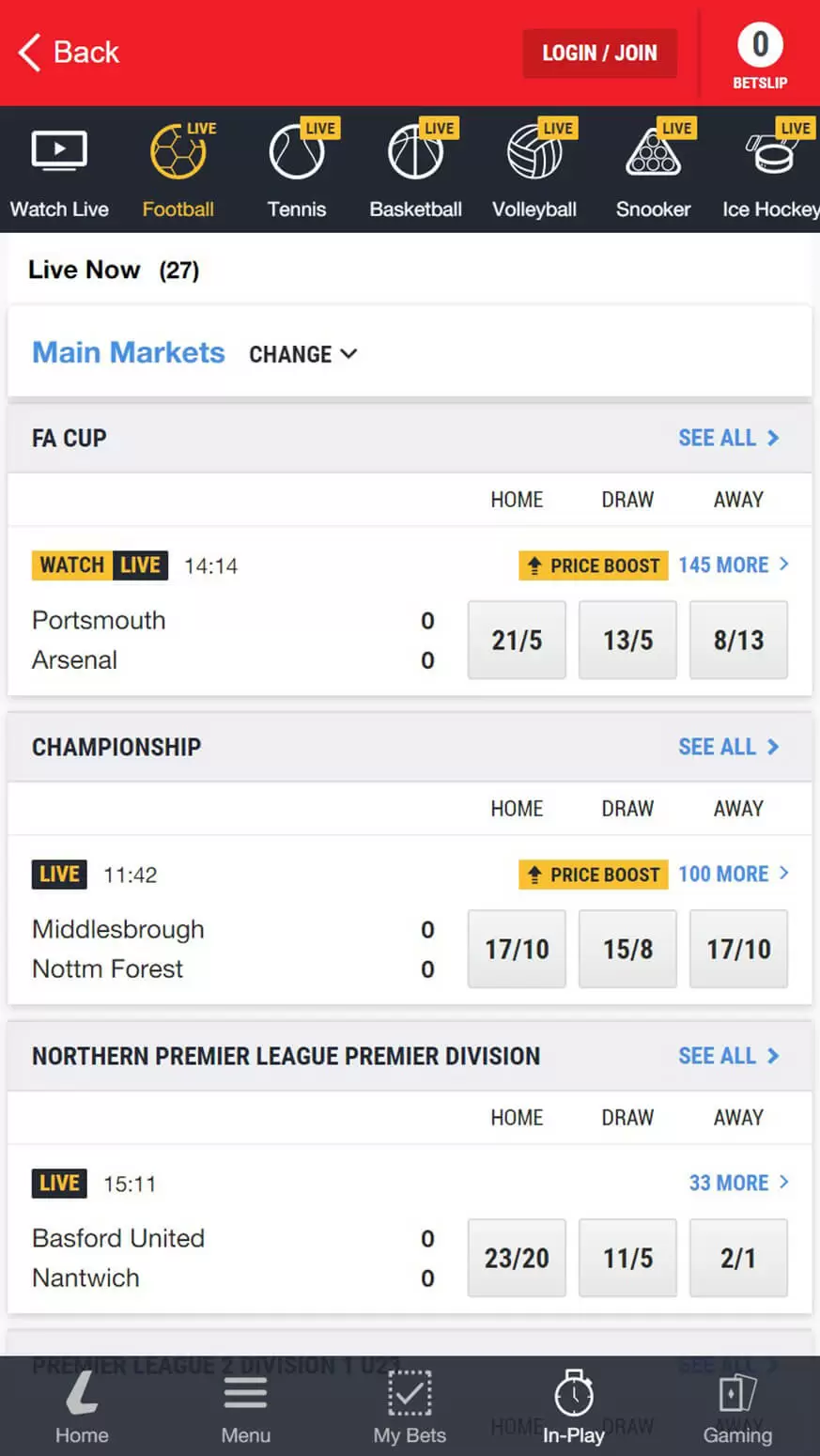This screenshot has width=820, height=1456.
Task: Select draw odds 15/8 for Middlesbrough match
Action: (627, 949)
